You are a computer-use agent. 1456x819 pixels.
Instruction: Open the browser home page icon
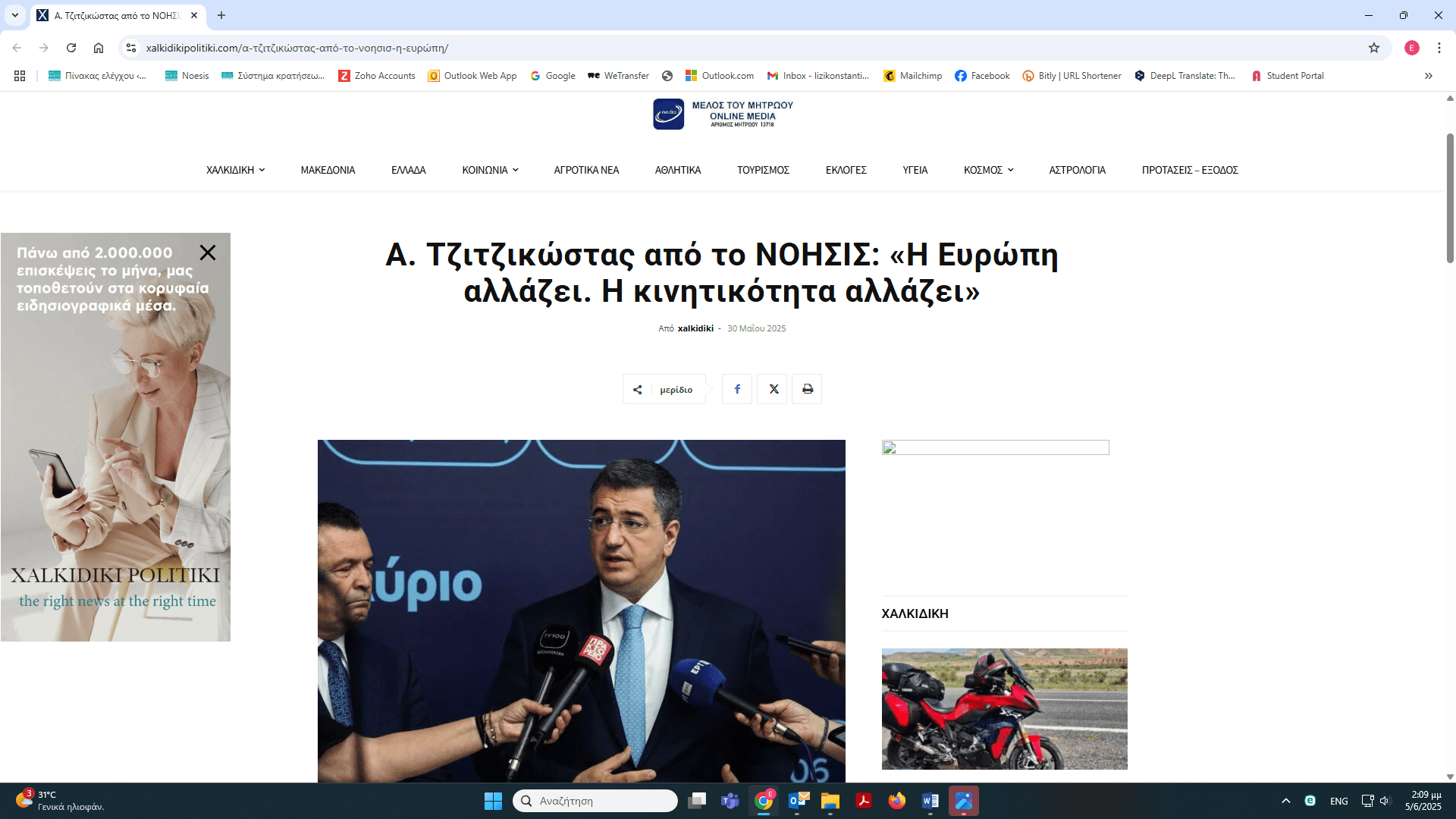pyautogui.click(x=99, y=48)
